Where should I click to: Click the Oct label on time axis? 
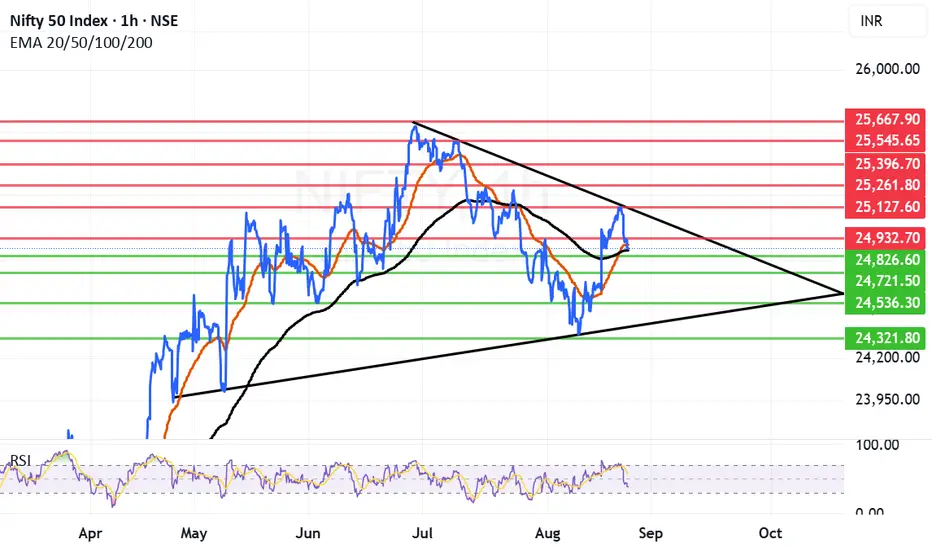pos(770,533)
